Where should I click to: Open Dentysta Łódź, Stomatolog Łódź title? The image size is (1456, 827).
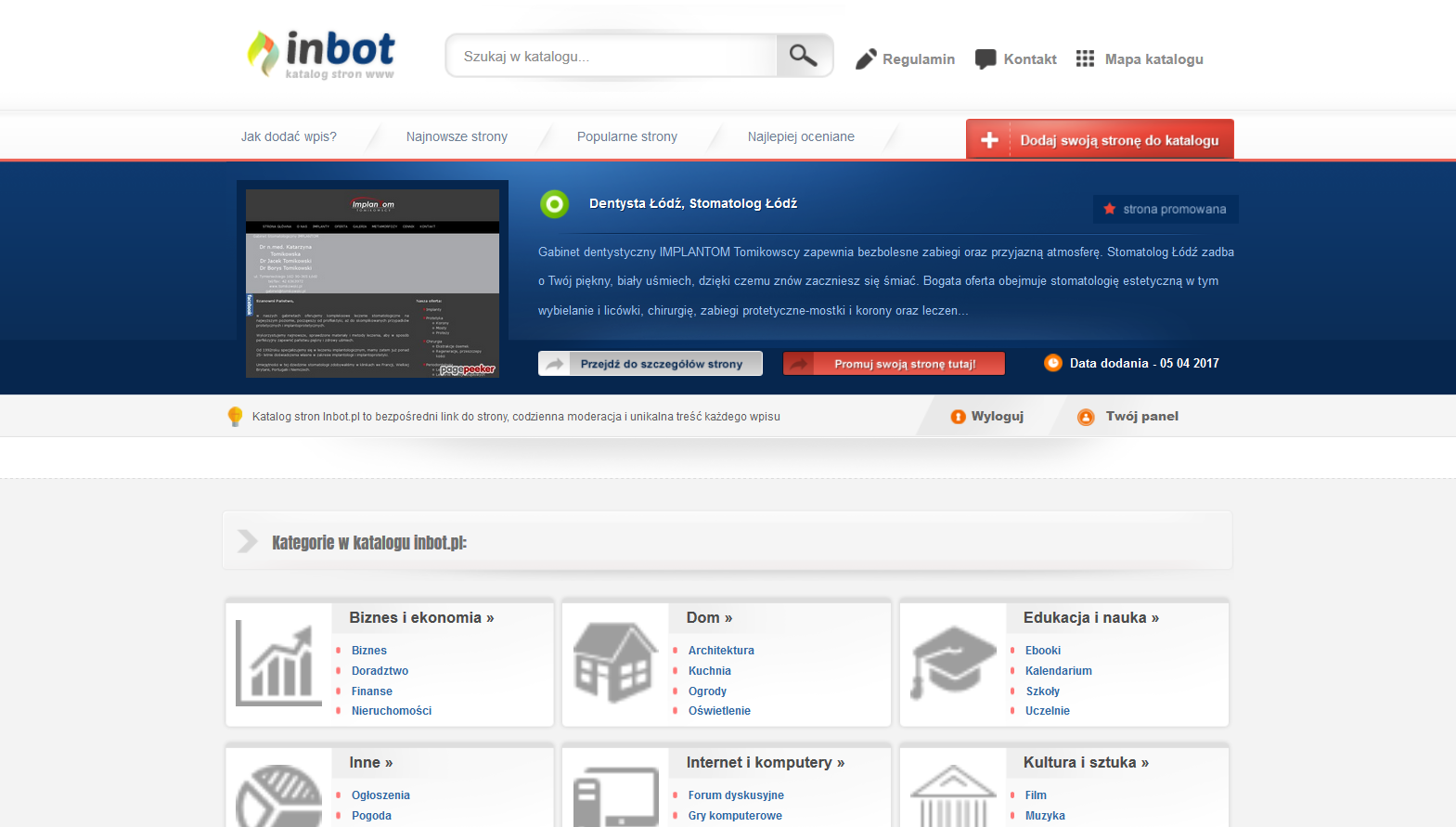coord(693,203)
